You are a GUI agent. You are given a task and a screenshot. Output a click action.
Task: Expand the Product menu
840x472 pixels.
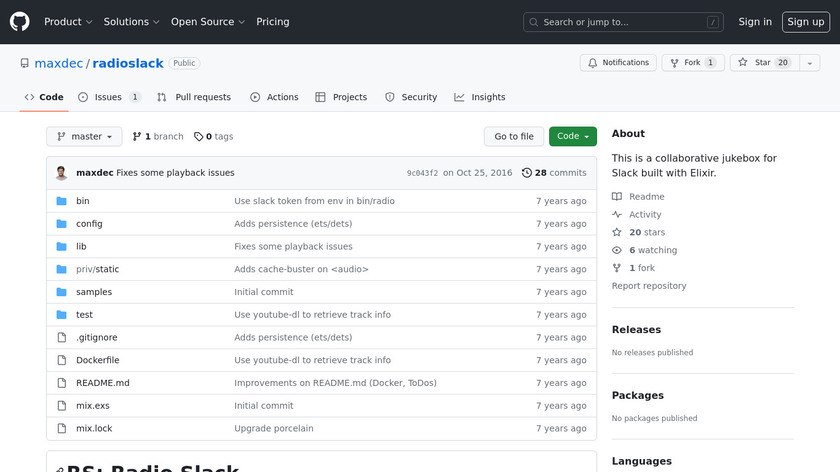coord(68,22)
